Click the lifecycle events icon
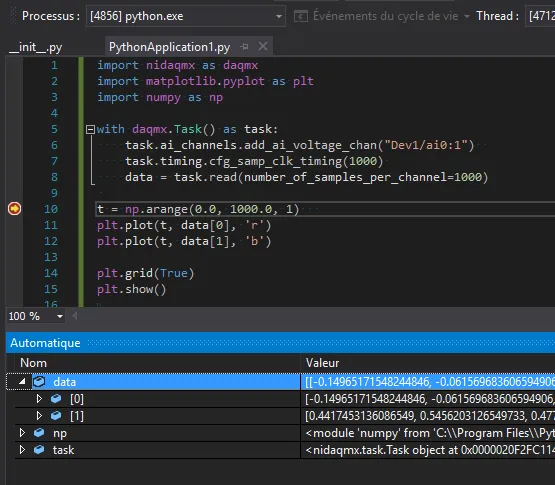The image size is (555, 485). point(301,16)
